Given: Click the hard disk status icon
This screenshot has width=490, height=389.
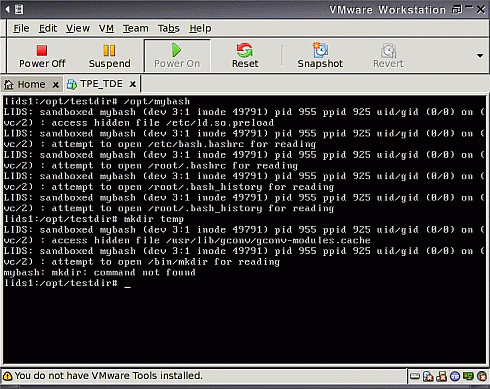Looking at the screenshot, I should tap(415, 376).
